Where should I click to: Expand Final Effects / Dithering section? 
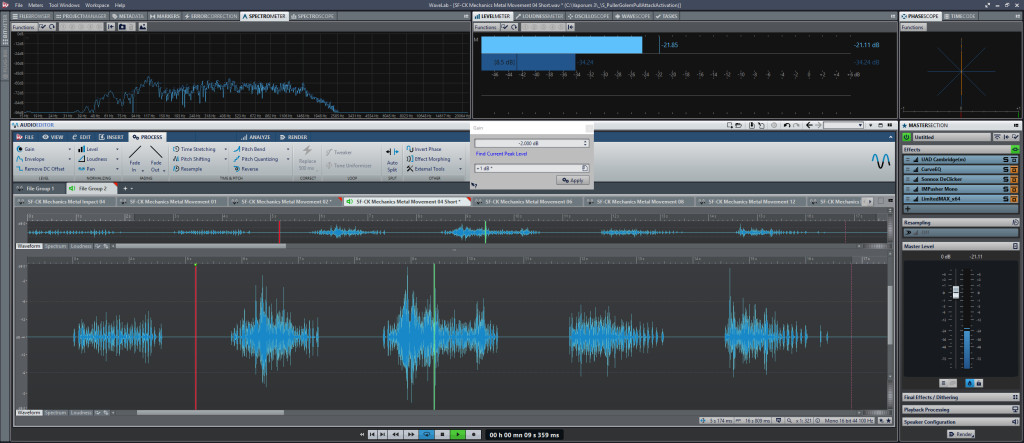point(960,397)
